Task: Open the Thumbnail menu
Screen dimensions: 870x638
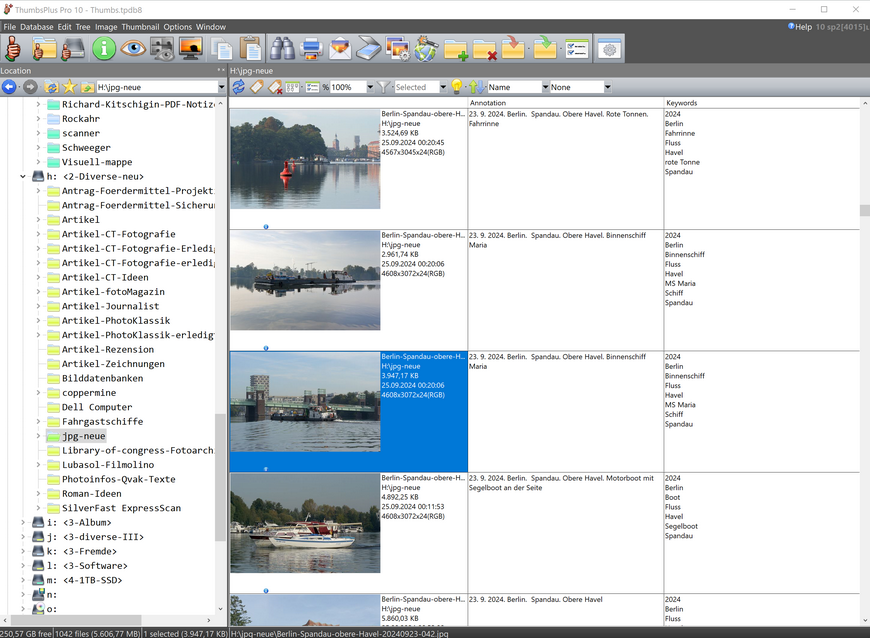Action: [140, 27]
